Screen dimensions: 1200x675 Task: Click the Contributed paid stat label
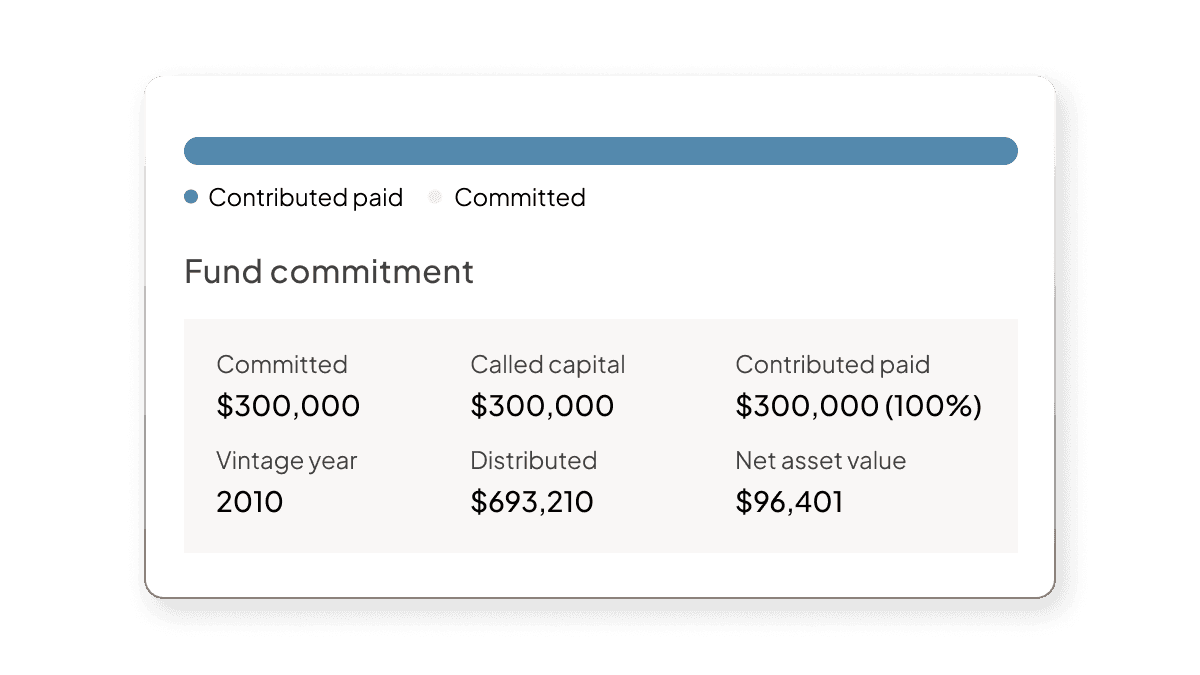tap(833, 365)
